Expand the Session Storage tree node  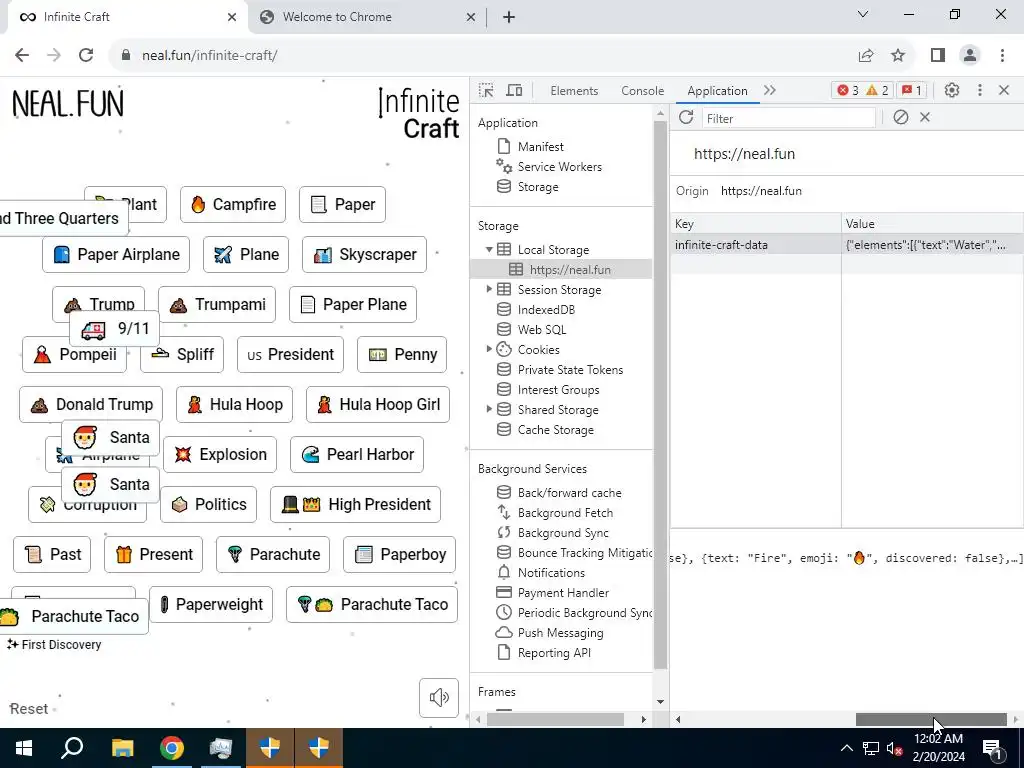[x=489, y=289]
